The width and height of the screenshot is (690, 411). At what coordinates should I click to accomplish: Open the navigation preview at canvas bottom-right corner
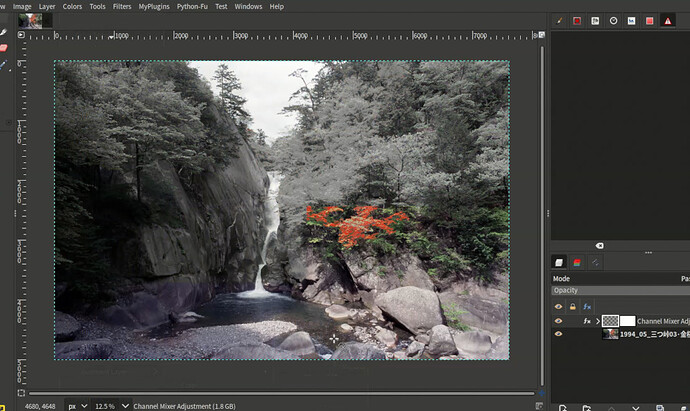tap(542, 393)
